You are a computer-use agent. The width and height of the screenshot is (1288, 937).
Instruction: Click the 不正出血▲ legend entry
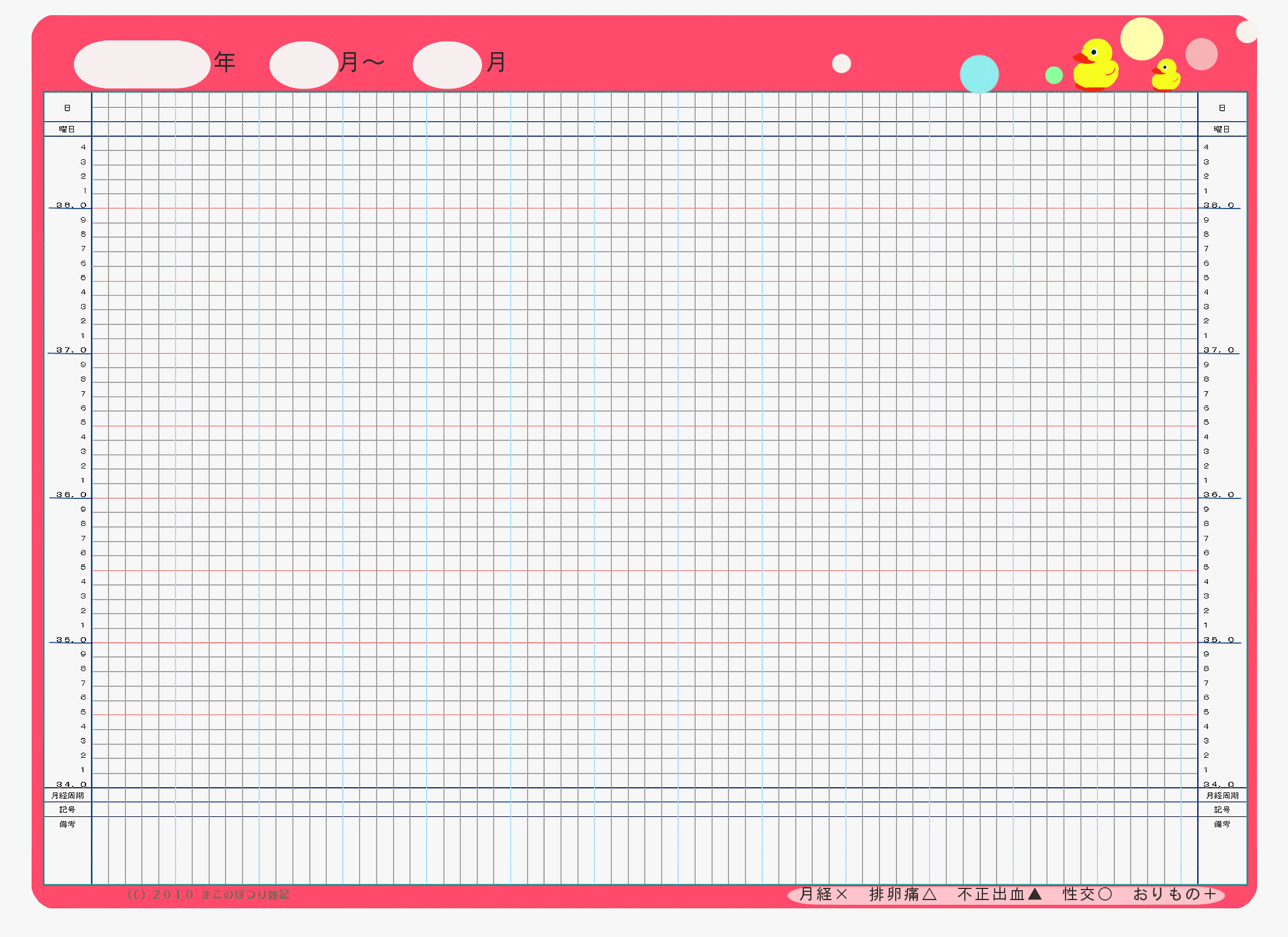click(999, 894)
